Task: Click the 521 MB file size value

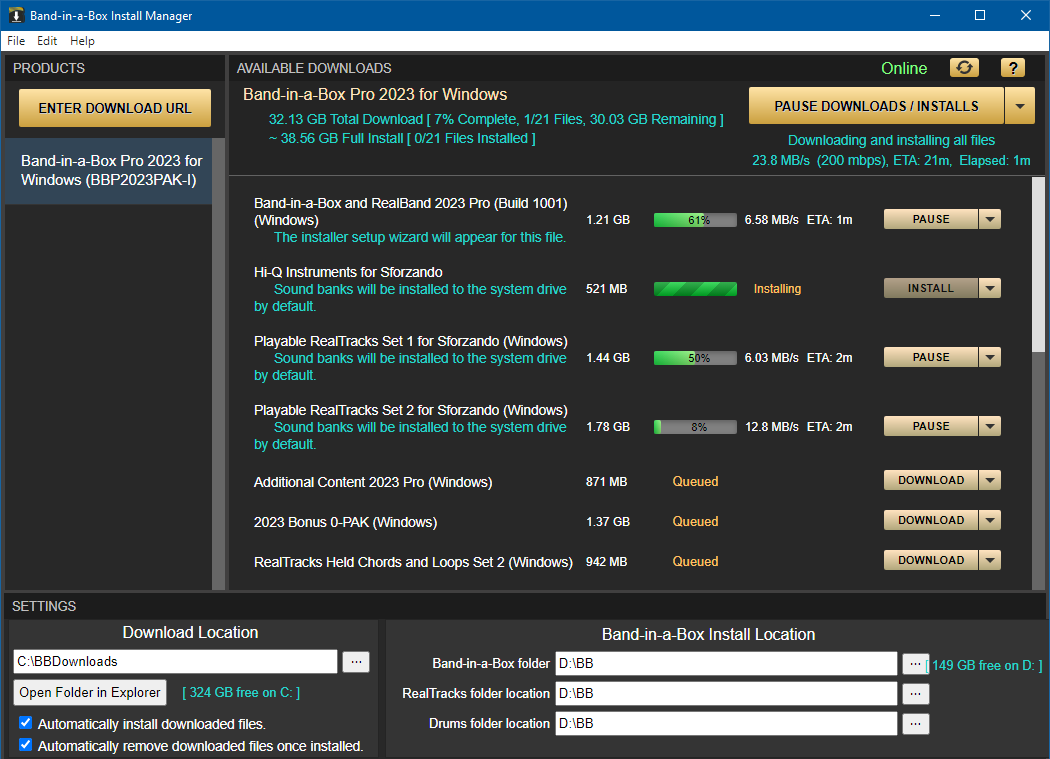Action: click(607, 289)
